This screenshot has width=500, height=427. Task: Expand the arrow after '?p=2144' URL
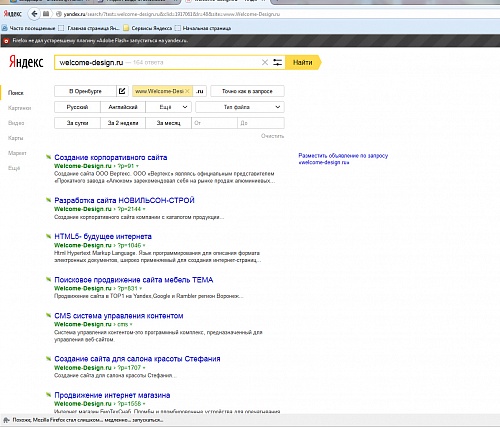(x=144, y=209)
